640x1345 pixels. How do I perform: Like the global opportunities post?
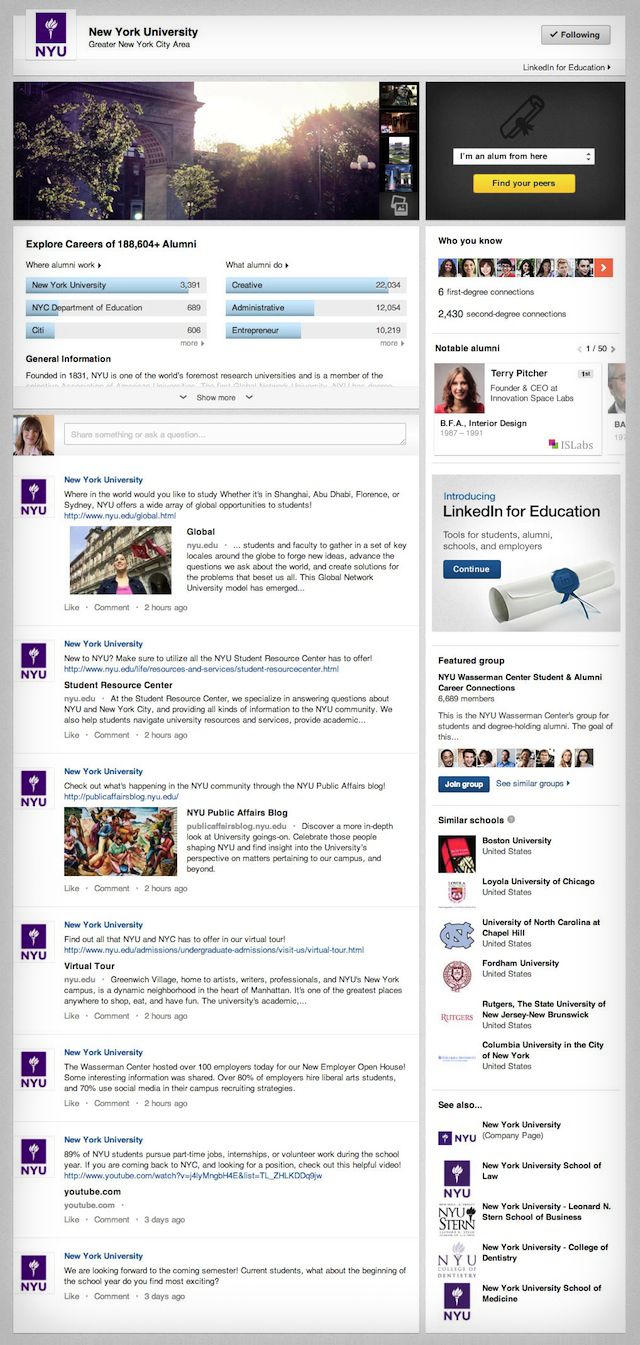click(72, 607)
